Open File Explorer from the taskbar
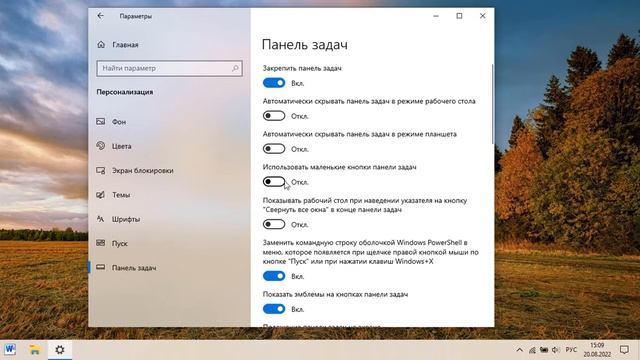The height and width of the screenshot is (360, 640). tap(35, 349)
